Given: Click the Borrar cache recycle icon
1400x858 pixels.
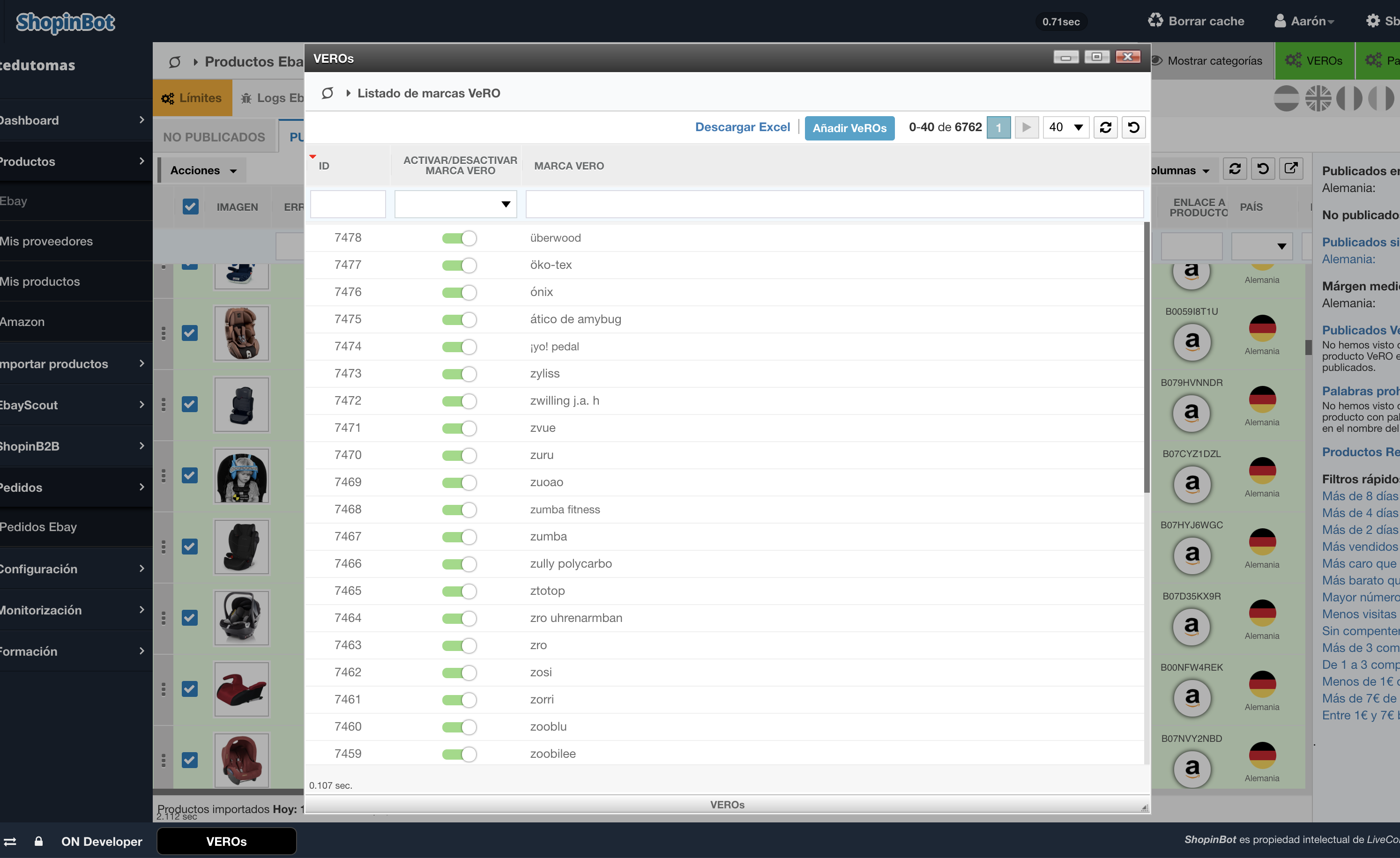Looking at the screenshot, I should (x=1155, y=21).
